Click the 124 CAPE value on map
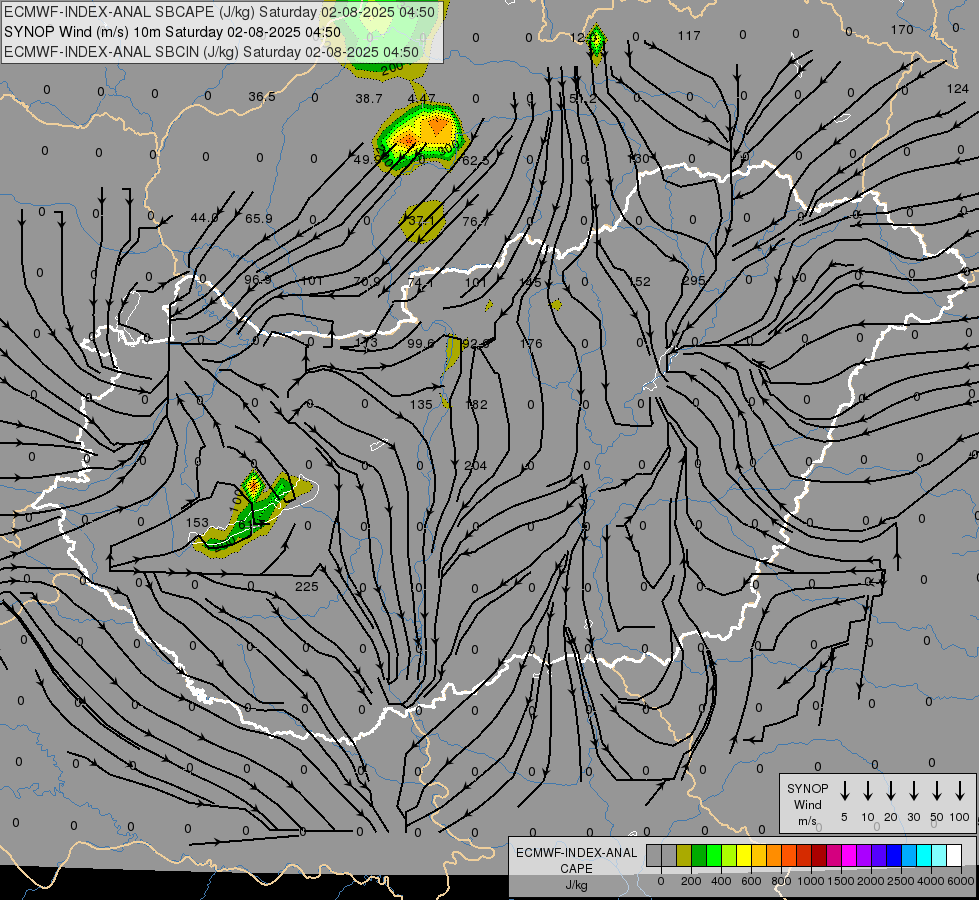Viewport: 979px width, 900px height. pyautogui.click(x=957, y=89)
